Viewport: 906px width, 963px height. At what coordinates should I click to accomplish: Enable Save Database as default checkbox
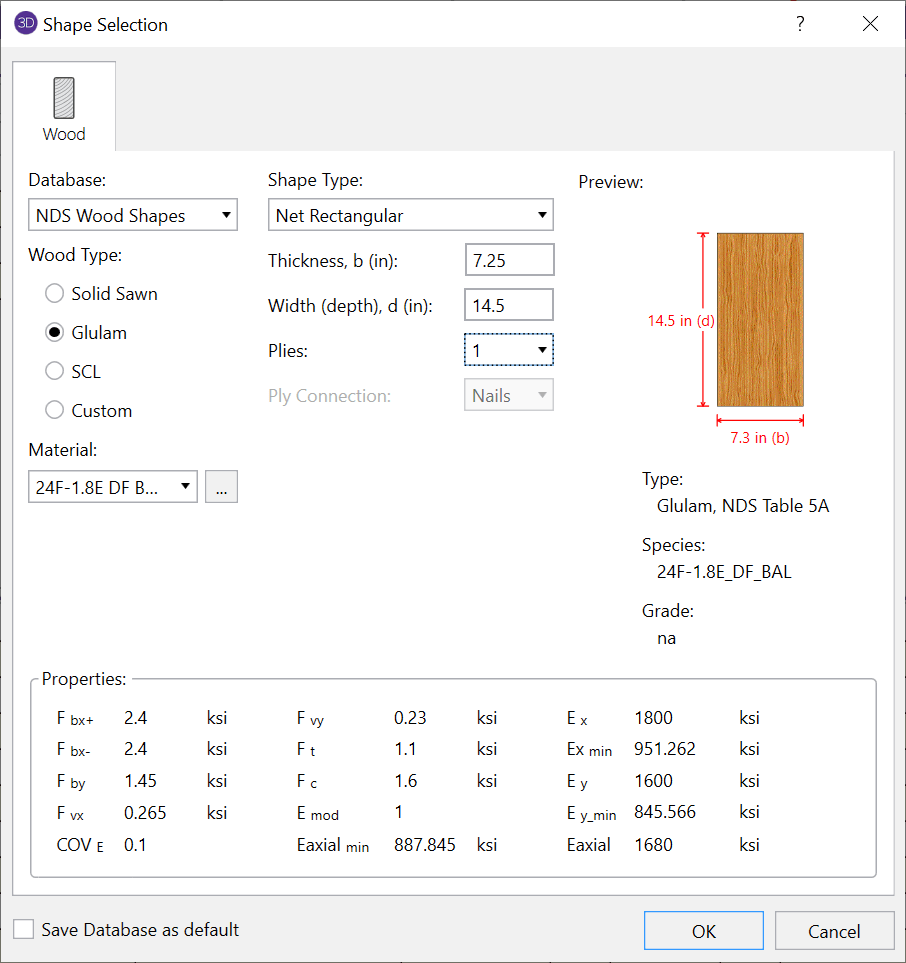pos(23,930)
